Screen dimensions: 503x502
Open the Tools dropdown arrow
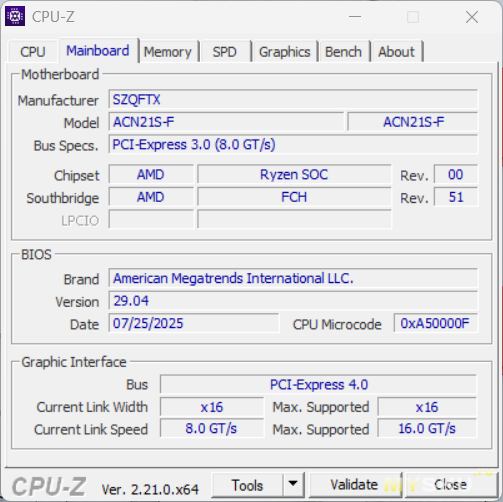(x=293, y=484)
